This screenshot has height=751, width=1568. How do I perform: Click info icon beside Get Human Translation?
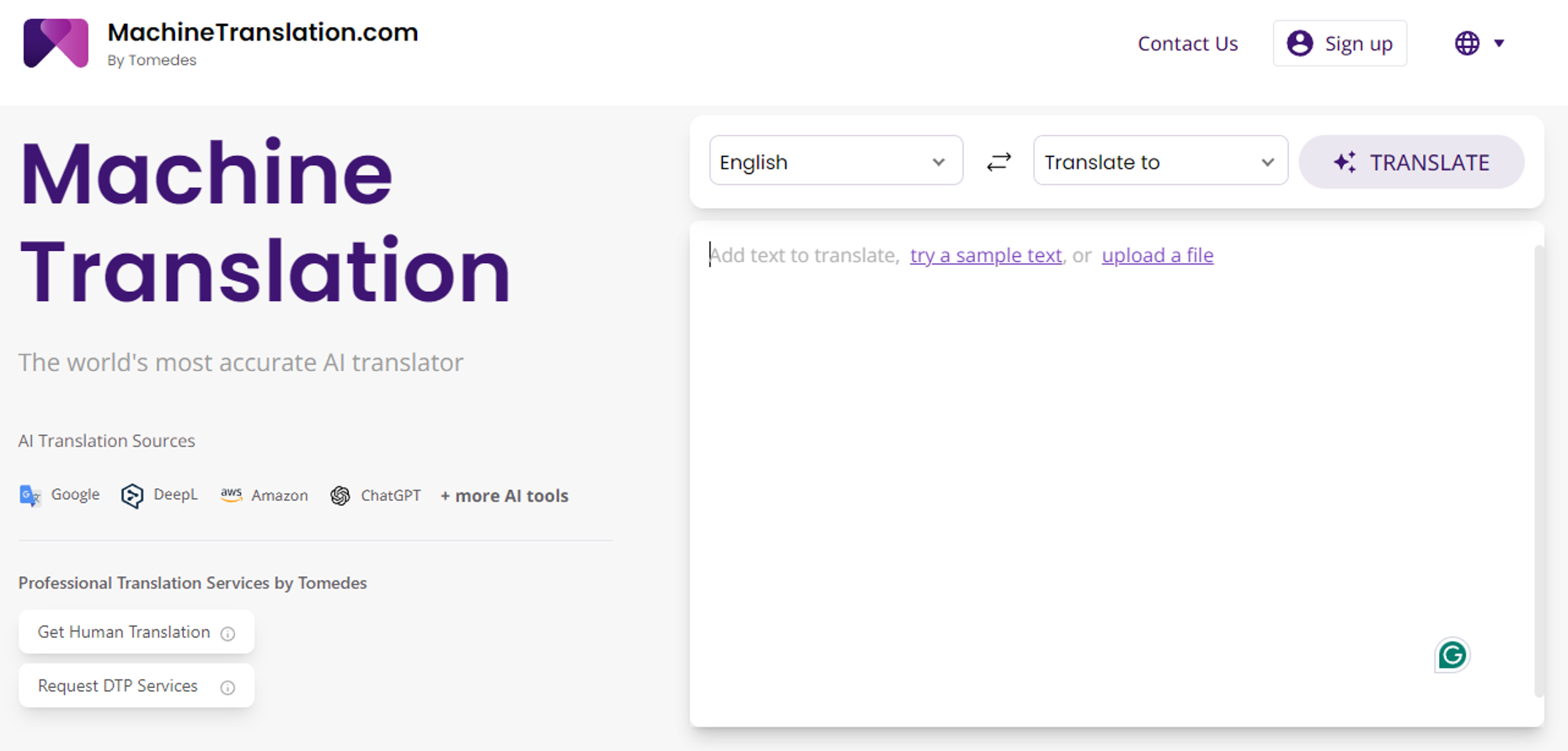click(227, 634)
